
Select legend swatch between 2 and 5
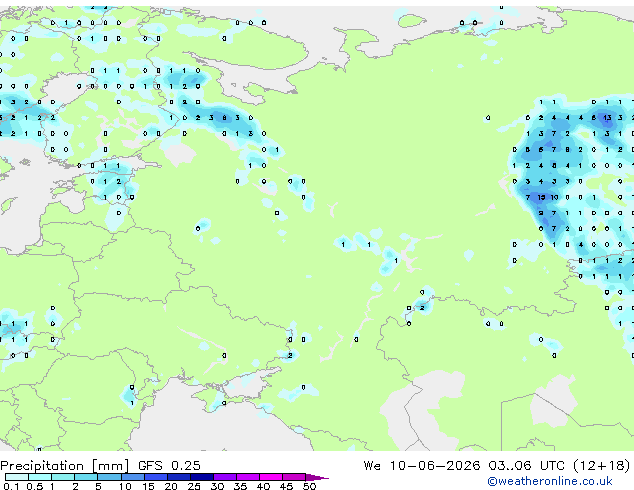[x=86, y=477]
